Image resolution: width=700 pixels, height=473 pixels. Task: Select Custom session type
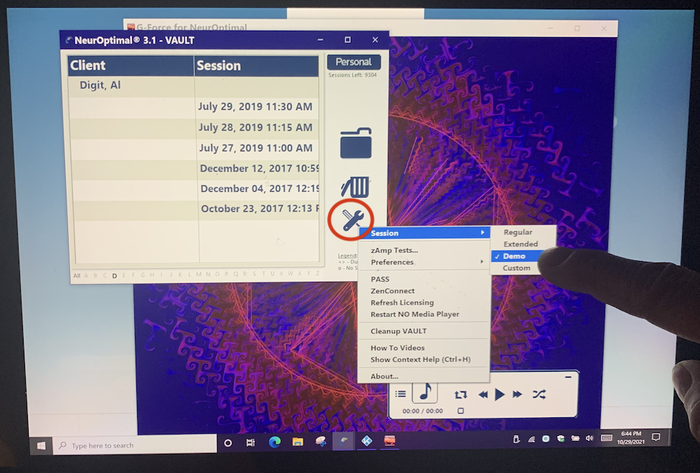pos(517,268)
